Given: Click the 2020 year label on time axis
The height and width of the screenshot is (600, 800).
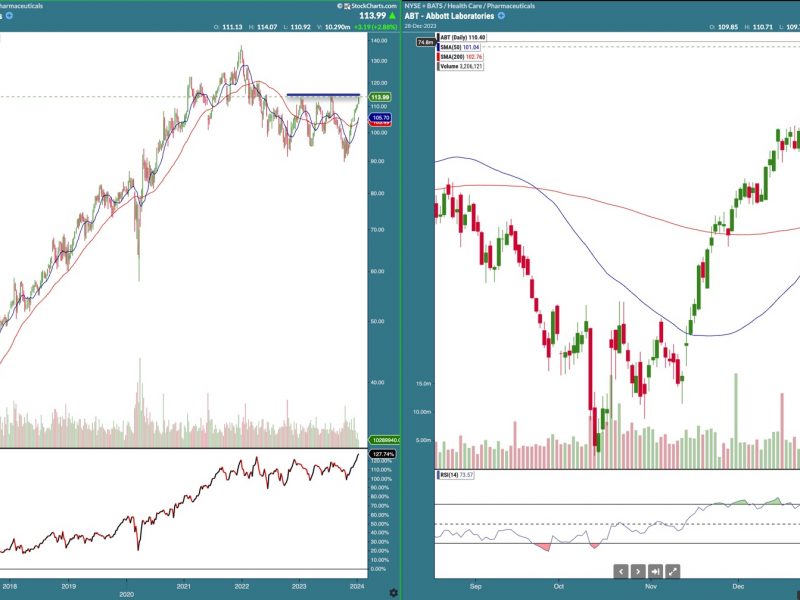Looking at the screenshot, I should (x=127, y=594).
